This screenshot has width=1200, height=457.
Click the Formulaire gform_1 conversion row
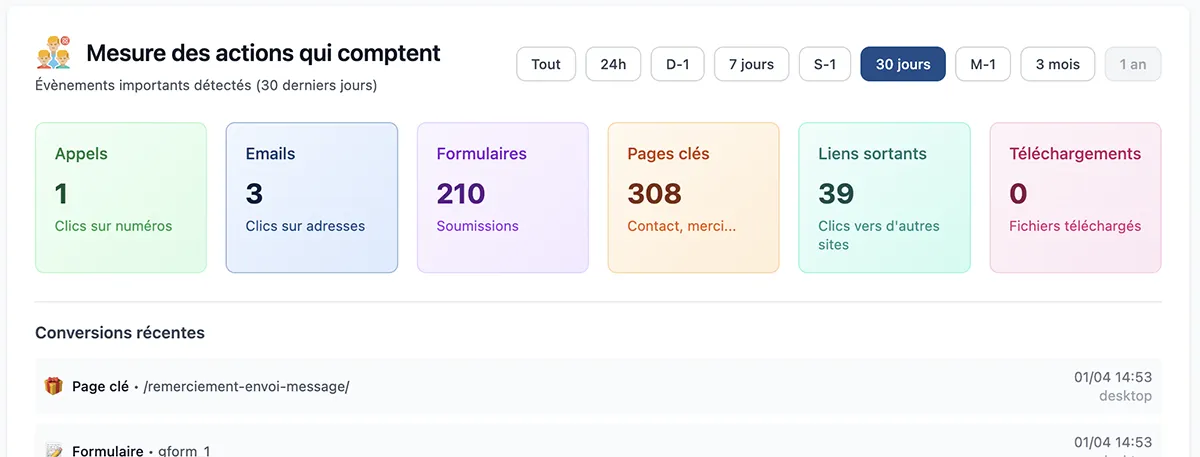coord(598,446)
